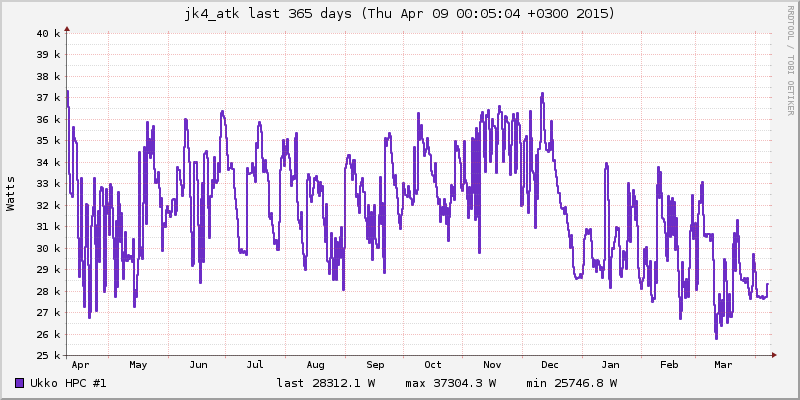Image resolution: width=800 pixels, height=400 pixels.
Task: Click the 28 k y-axis tick label
Action: (49, 291)
